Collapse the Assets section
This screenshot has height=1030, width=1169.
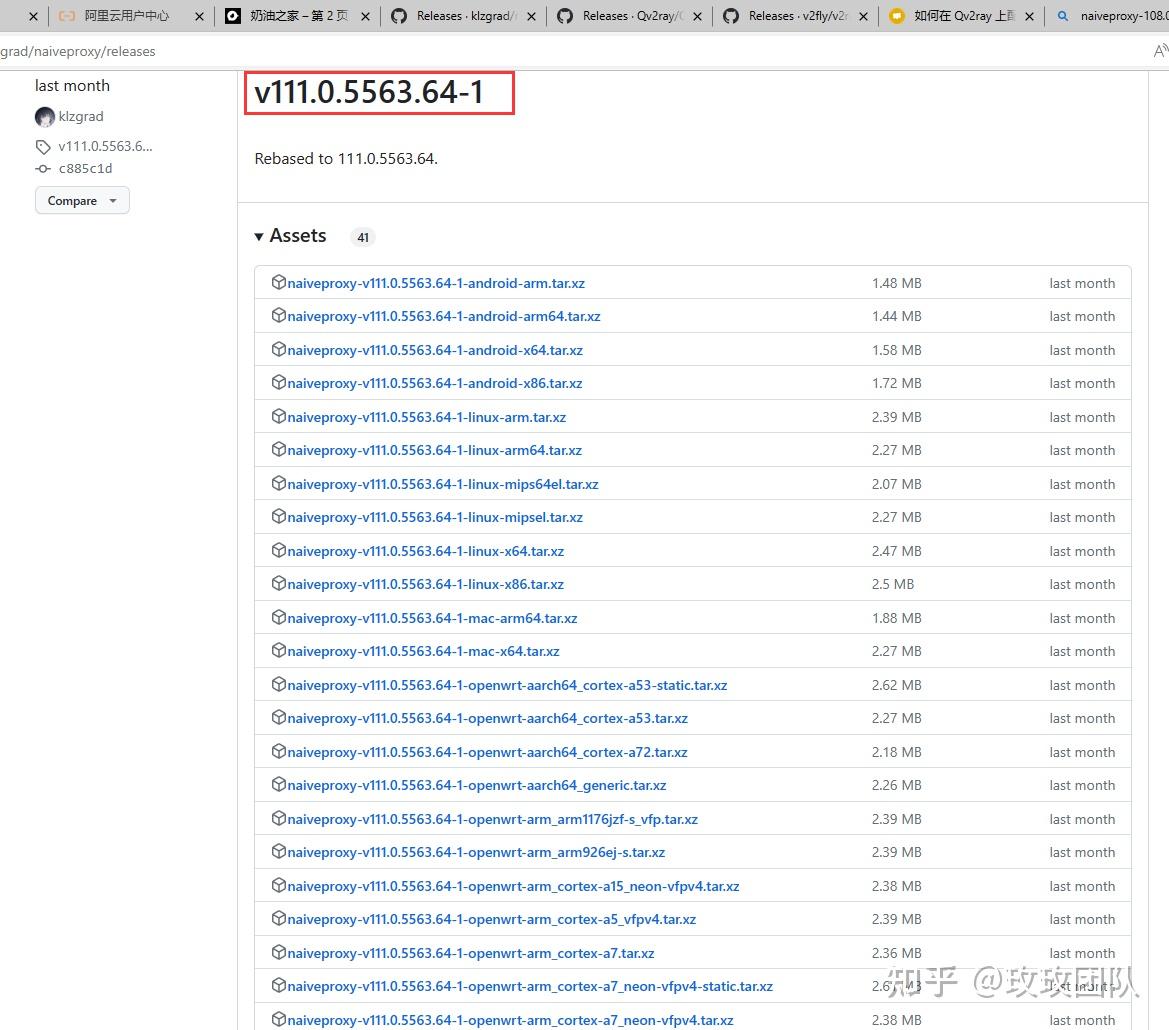tap(290, 236)
